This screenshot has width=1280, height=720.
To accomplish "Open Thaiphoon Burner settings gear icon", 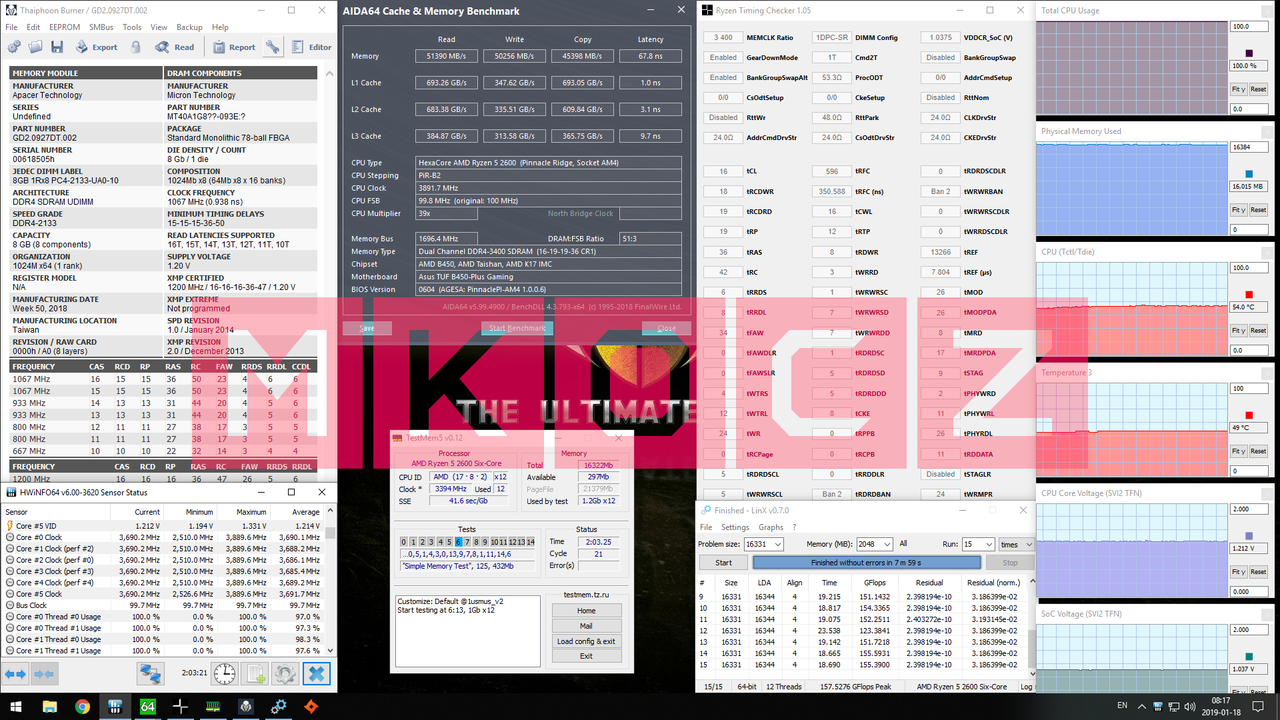I will (x=14, y=47).
